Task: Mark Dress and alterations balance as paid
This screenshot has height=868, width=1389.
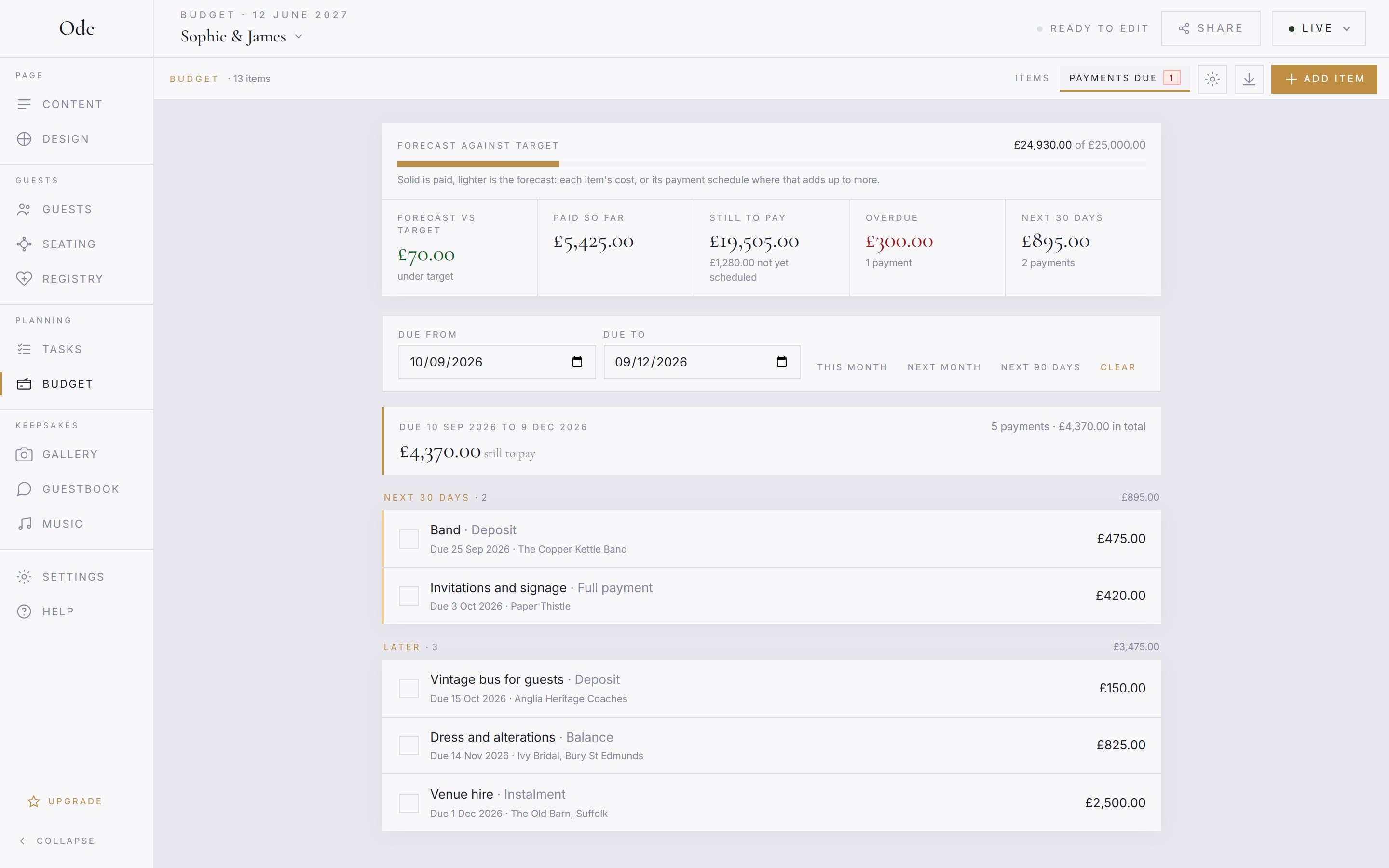Action: (409, 745)
